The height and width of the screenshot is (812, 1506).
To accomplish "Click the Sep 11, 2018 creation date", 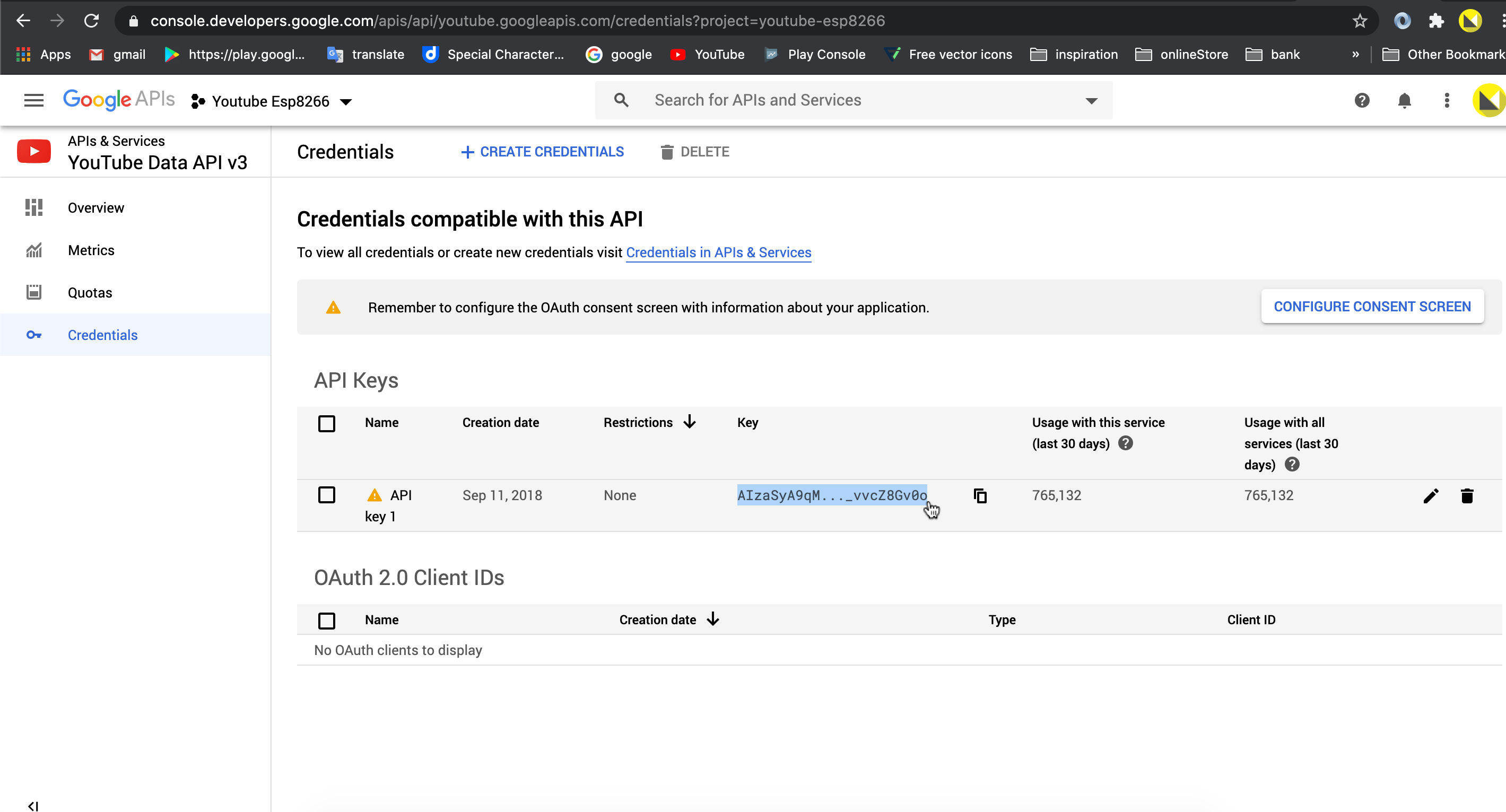I will coord(502,496).
